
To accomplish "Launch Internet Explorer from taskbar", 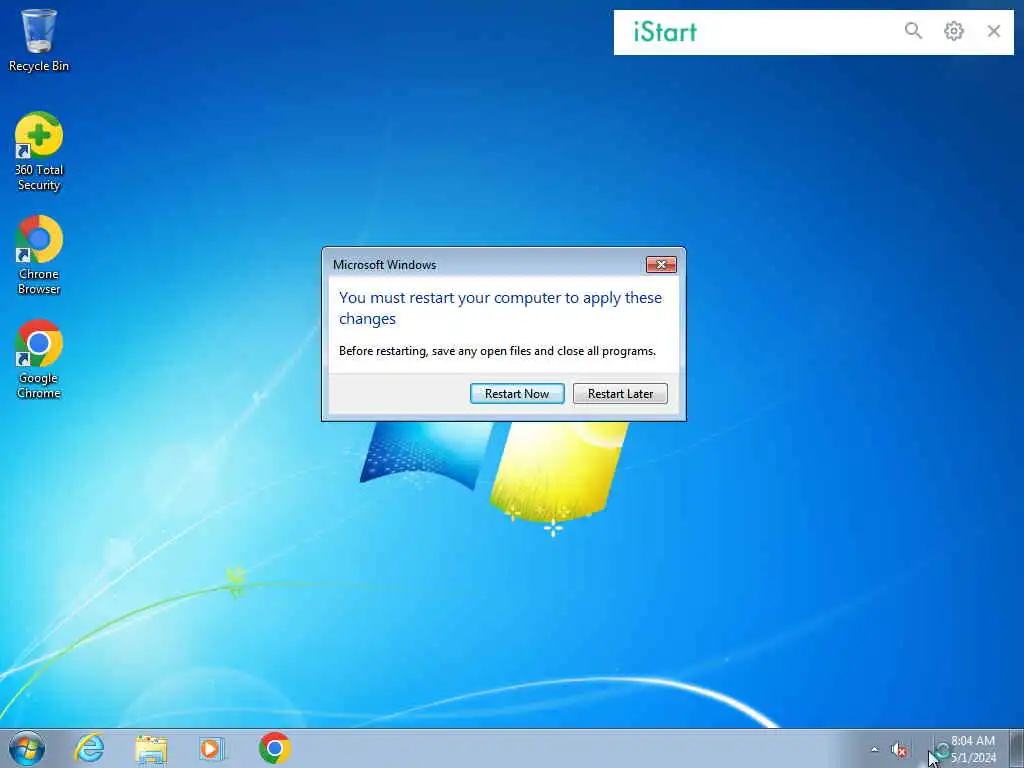I will click(89, 748).
